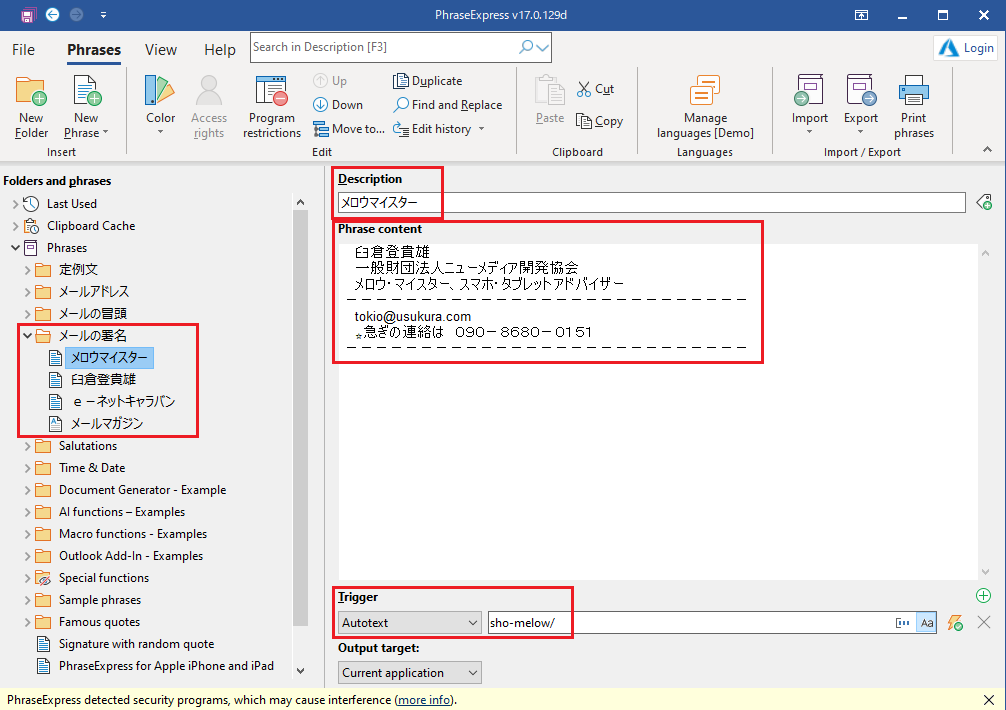Image resolution: width=1006 pixels, height=710 pixels.
Task: Click the Print phrases icon
Action: 914,93
